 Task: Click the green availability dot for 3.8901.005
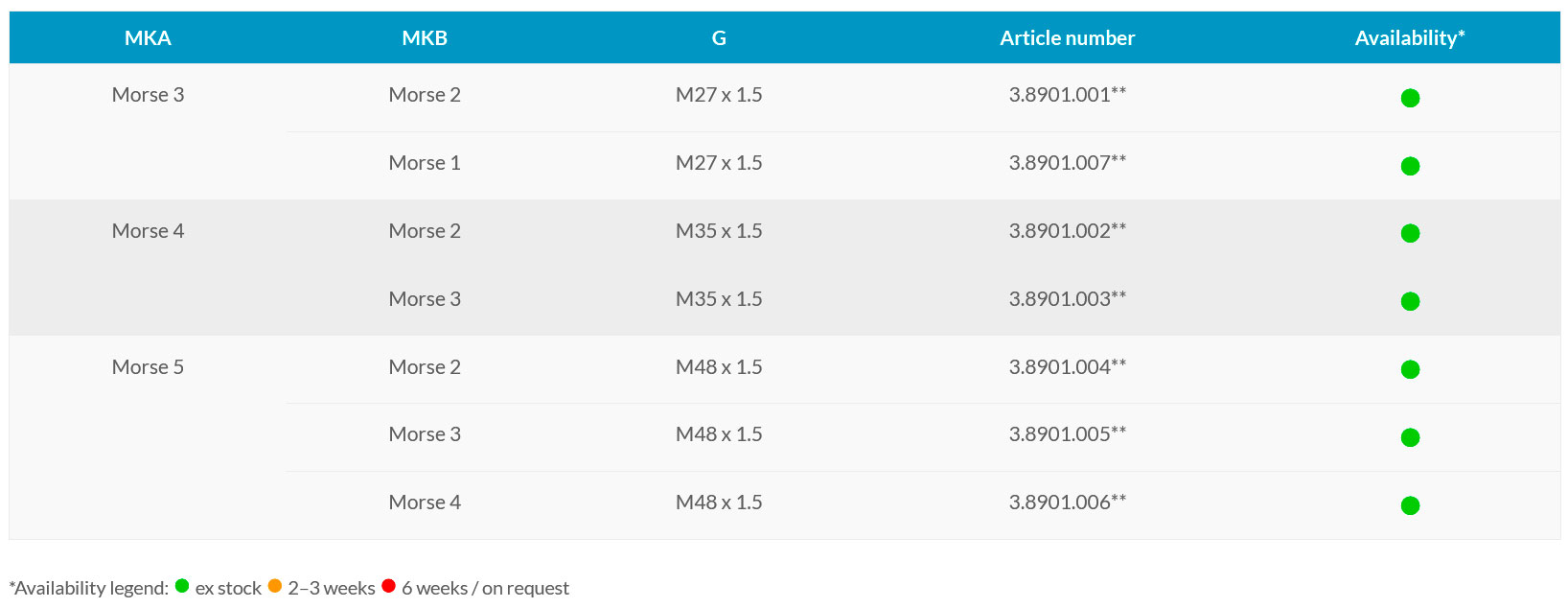click(1410, 437)
